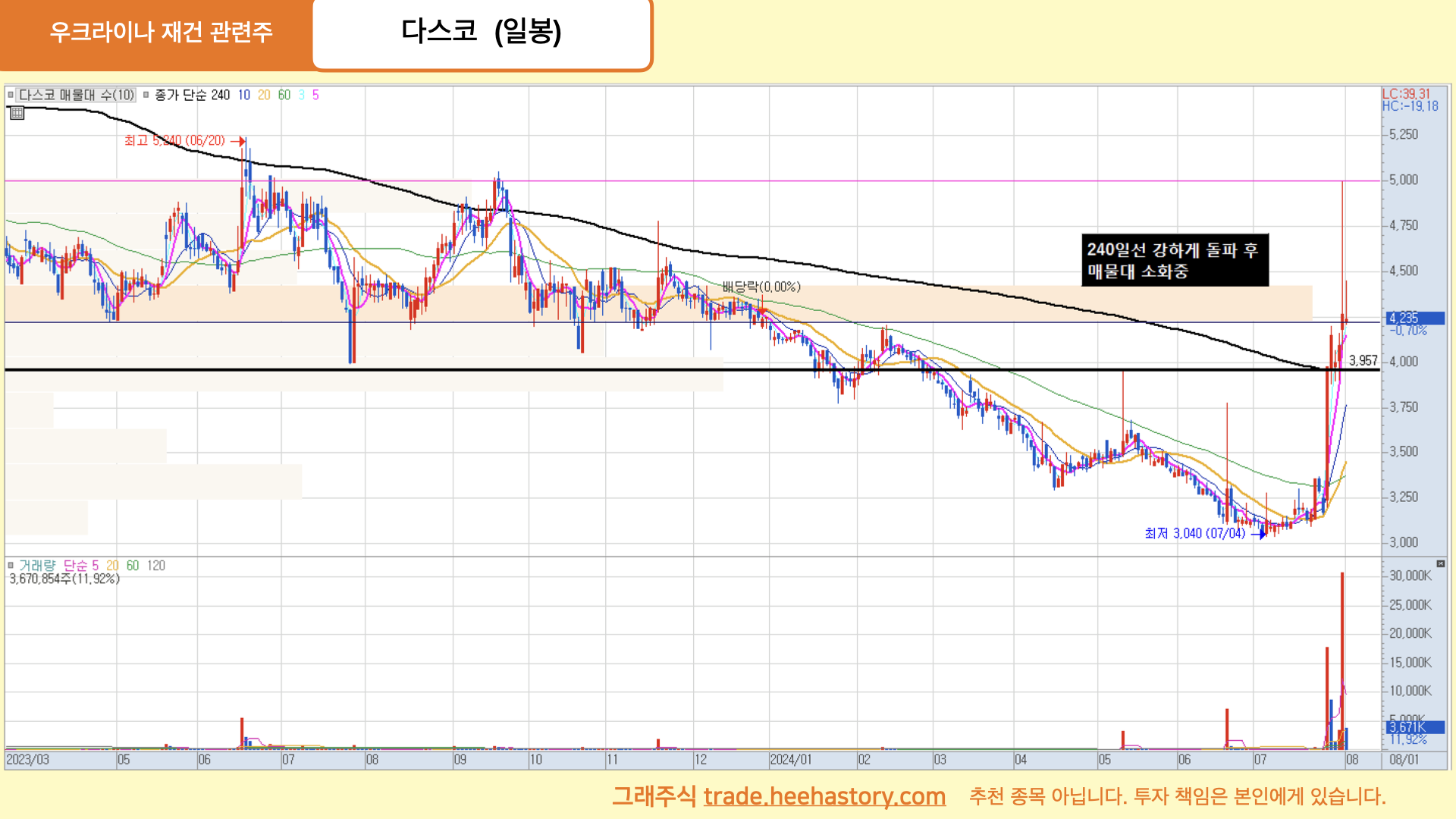
Task: Open the trade.heehastory.com link
Action: click(824, 796)
